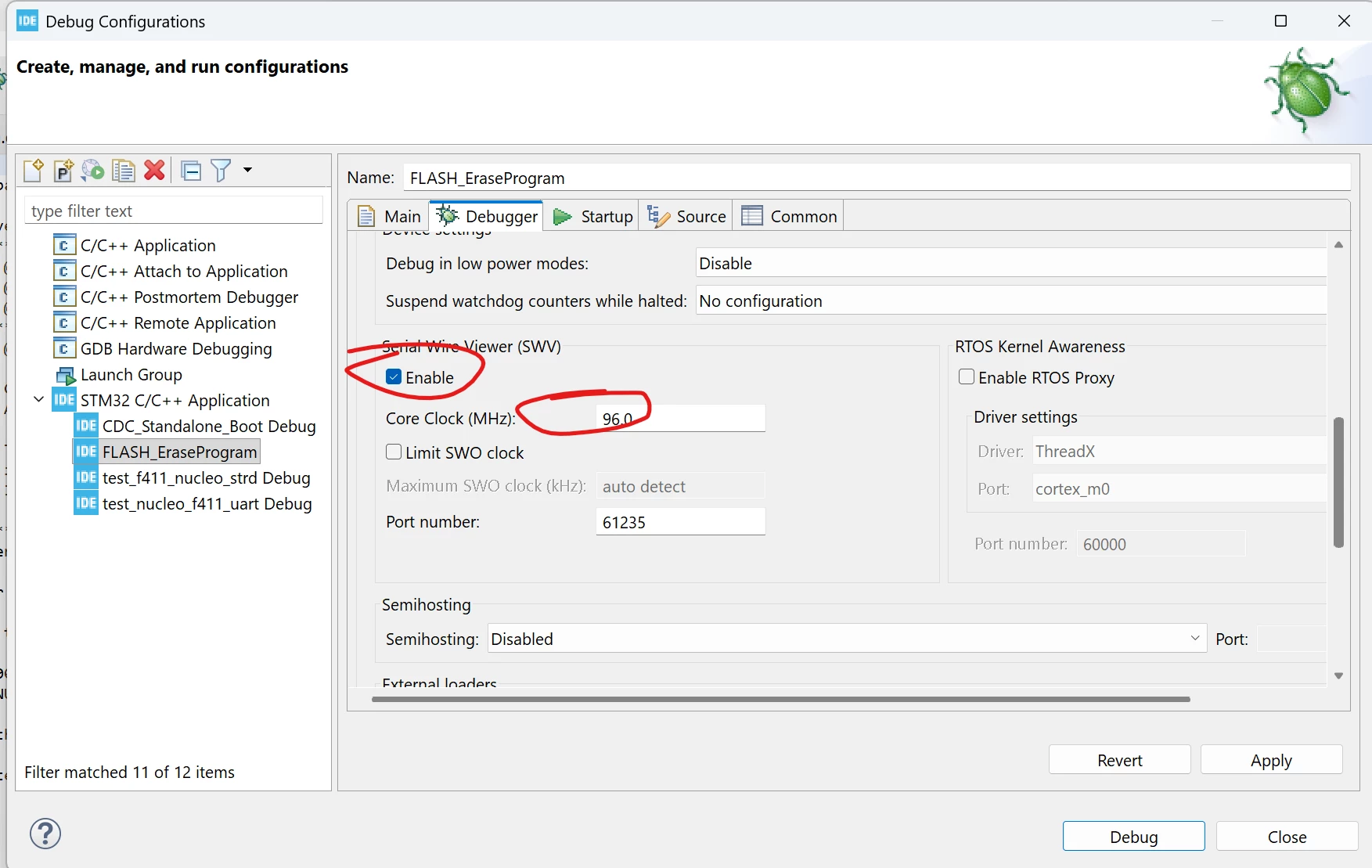Collapse all configuration tree items
The image size is (1372, 868).
[191, 170]
